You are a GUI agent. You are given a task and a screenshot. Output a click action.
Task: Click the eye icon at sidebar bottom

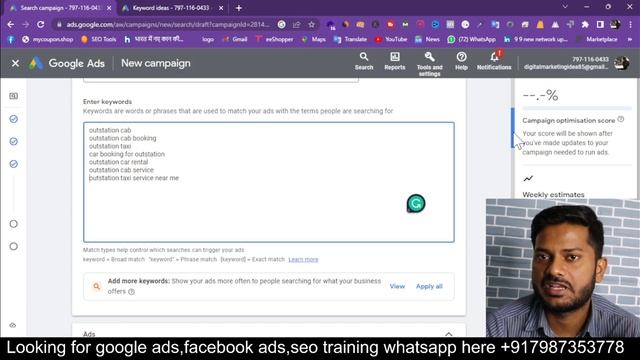point(13,325)
